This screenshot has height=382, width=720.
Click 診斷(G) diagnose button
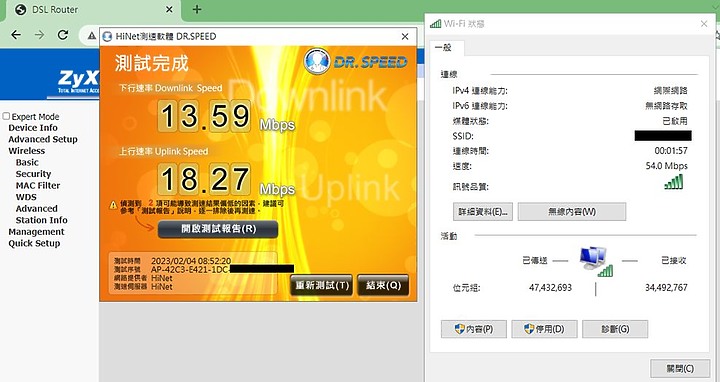[615, 329]
